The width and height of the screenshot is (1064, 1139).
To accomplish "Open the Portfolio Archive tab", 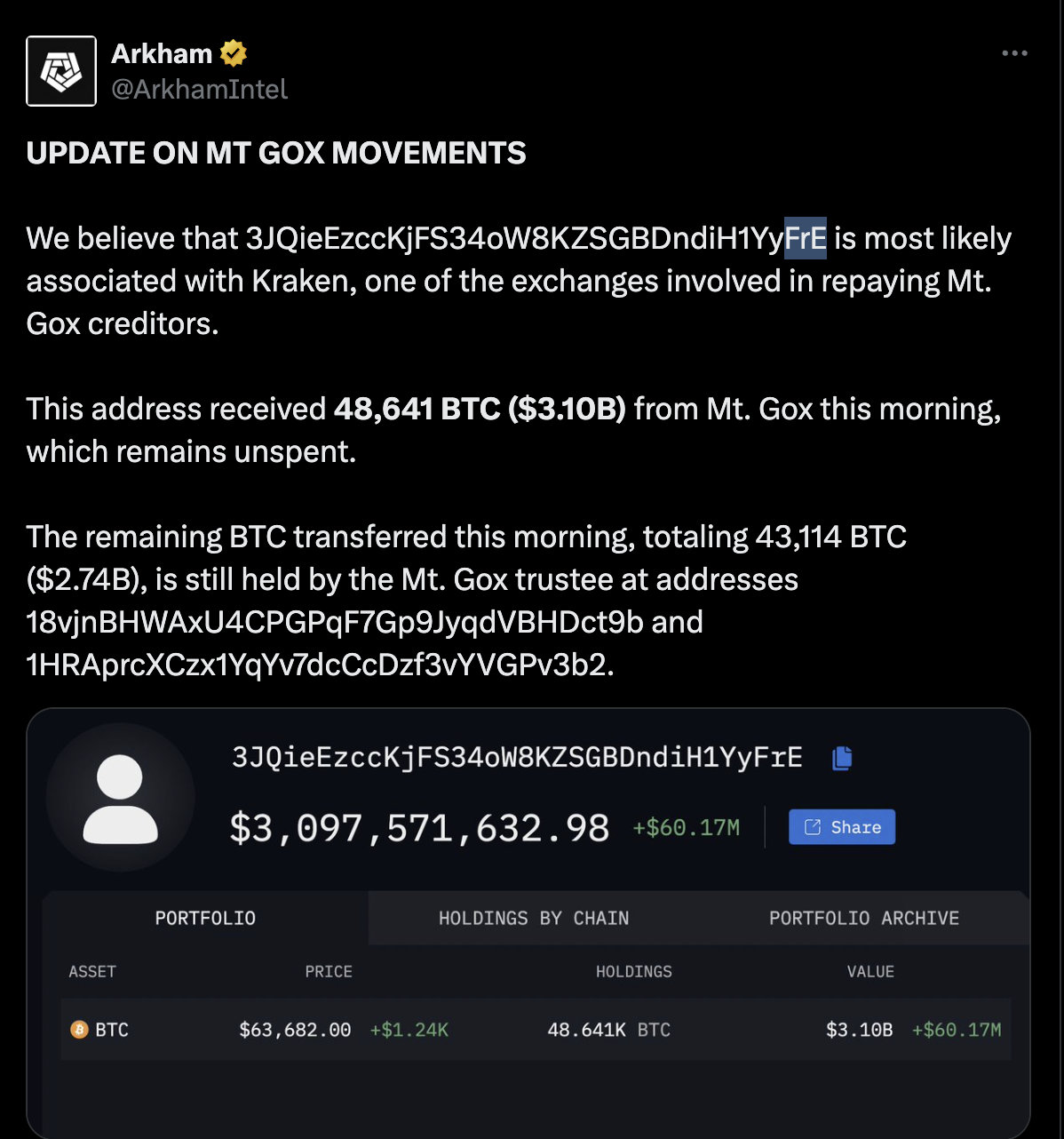I will tap(864, 918).
